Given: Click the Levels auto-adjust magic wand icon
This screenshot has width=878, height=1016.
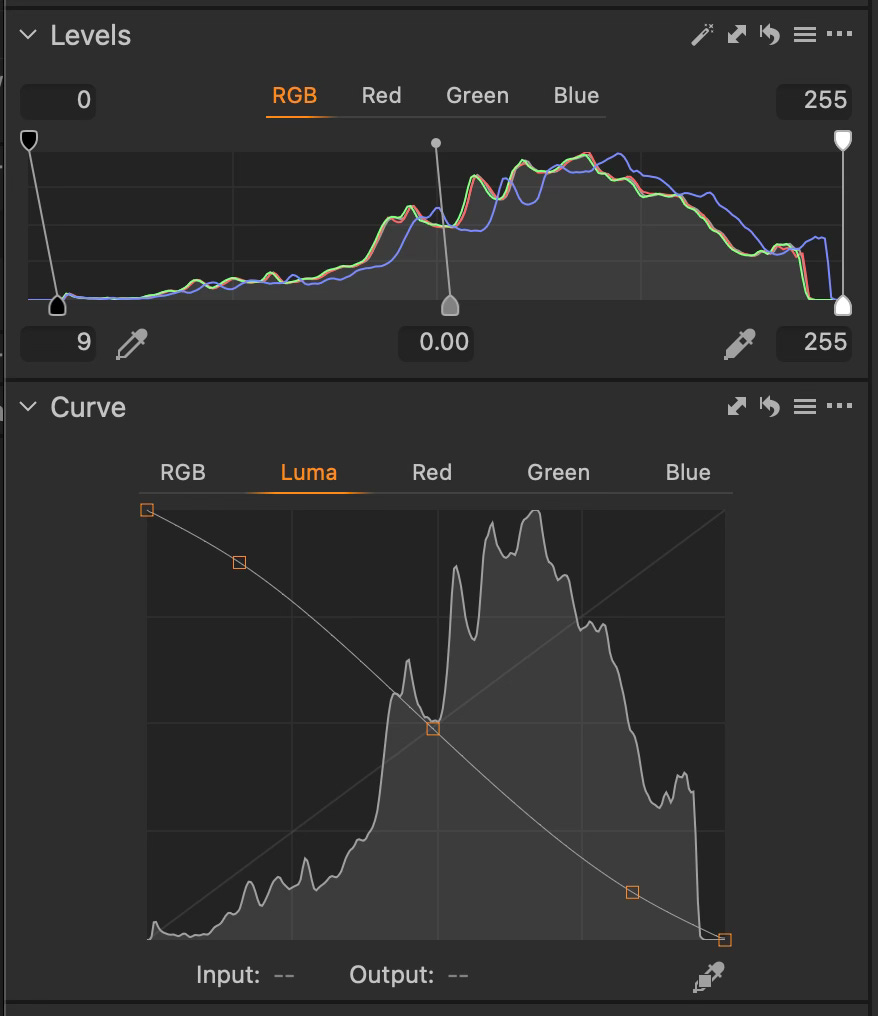Looking at the screenshot, I should [x=702, y=34].
